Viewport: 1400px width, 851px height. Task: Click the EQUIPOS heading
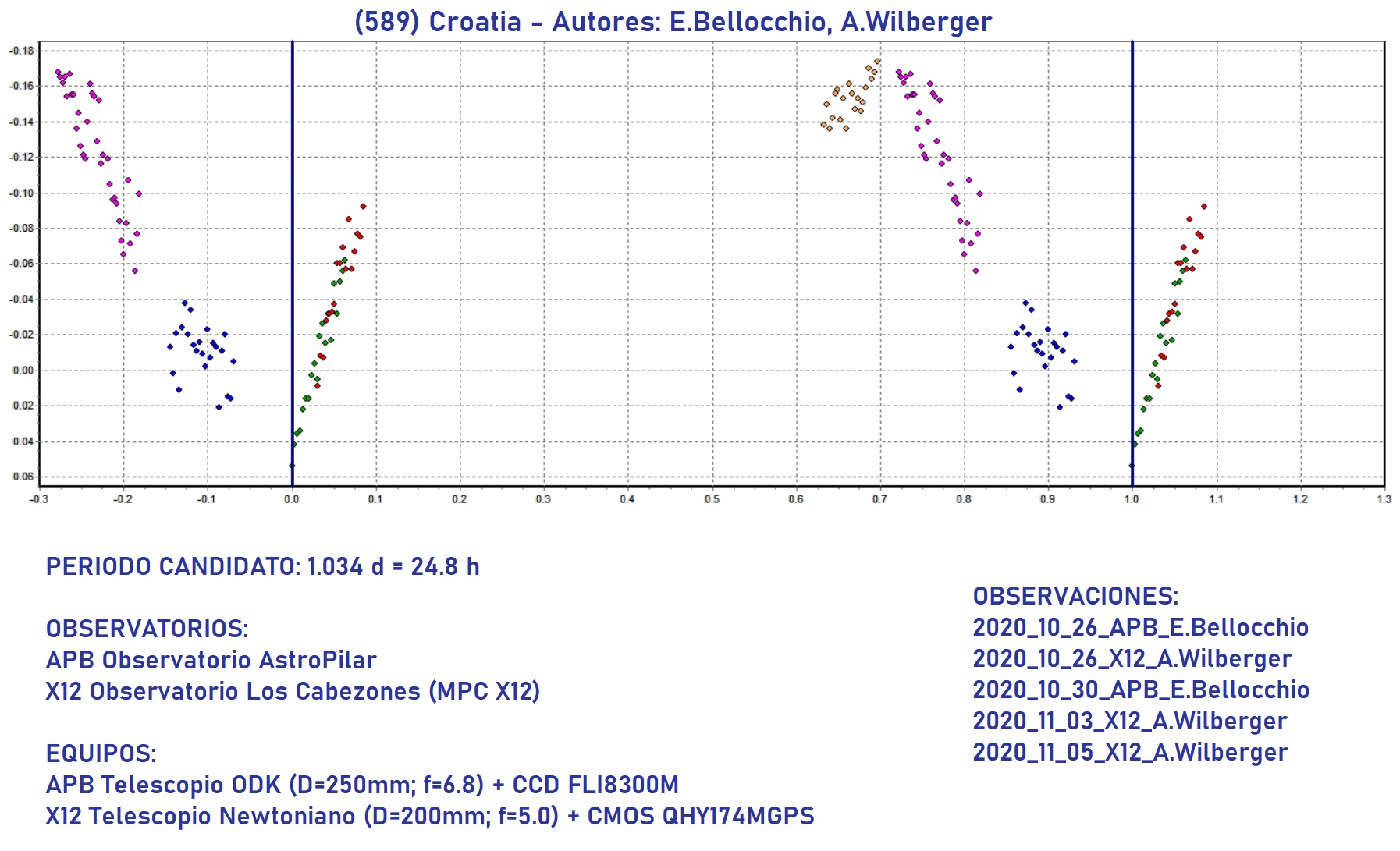tap(101, 753)
